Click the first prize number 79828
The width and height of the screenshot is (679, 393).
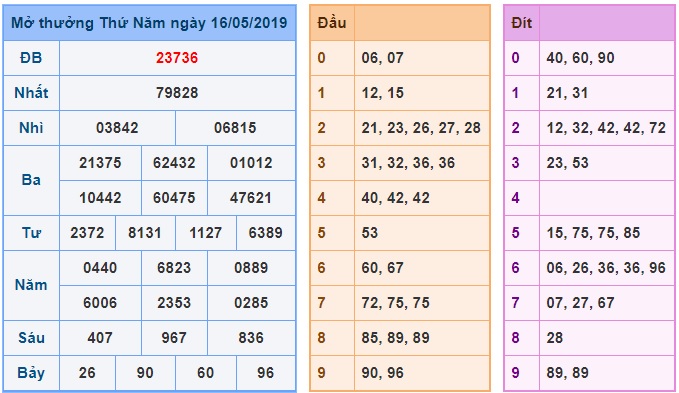point(177,93)
